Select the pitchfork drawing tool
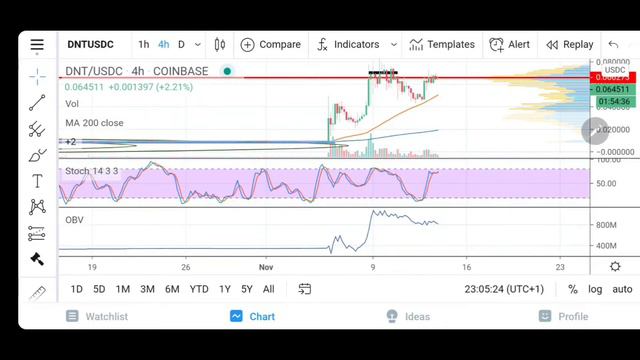This screenshot has height=360, width=640. click(x=37, y=129)
